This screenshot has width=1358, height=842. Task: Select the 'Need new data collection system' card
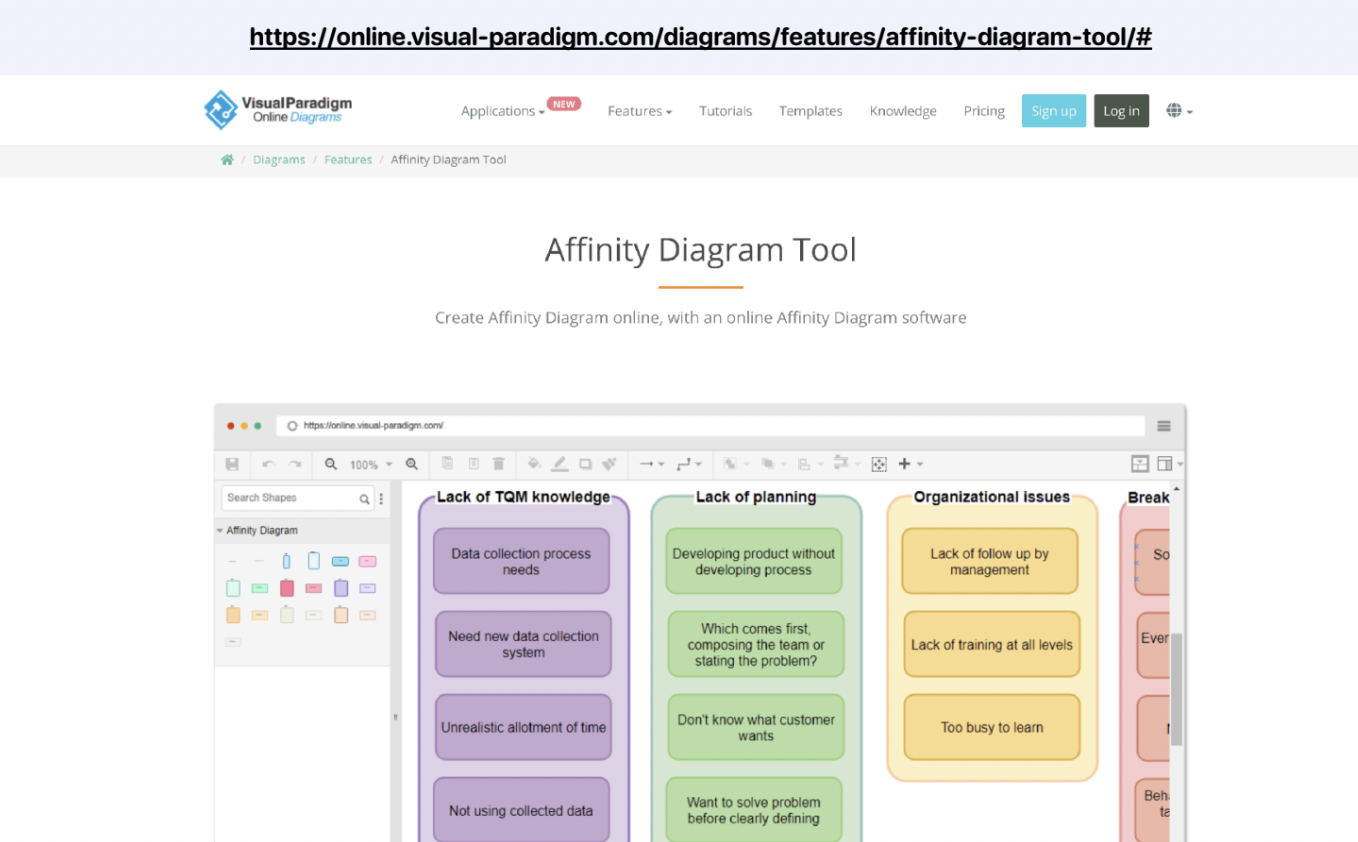pos(523,644)
